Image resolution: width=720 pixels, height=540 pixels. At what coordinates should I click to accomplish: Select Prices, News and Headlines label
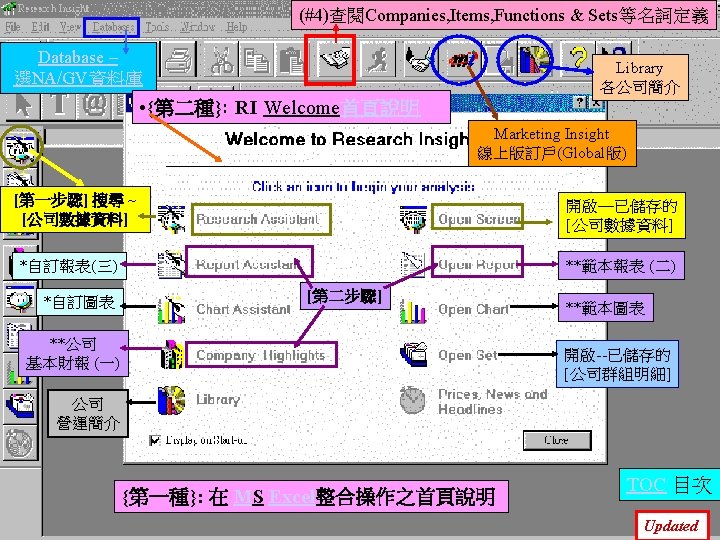pos(493,401)
